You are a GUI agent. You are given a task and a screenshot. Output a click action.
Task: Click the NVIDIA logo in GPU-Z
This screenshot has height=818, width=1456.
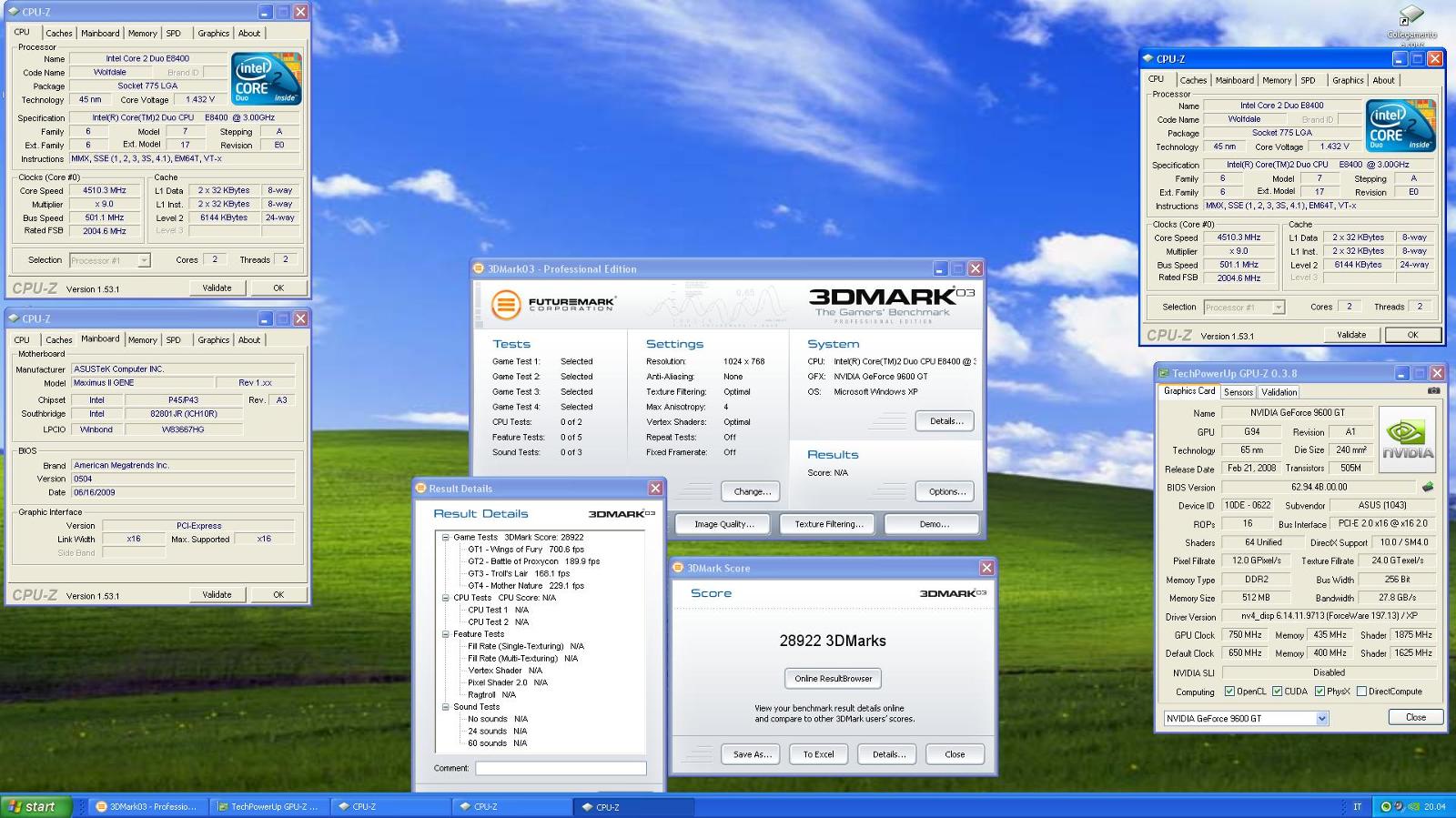(x=1407, y=440)
